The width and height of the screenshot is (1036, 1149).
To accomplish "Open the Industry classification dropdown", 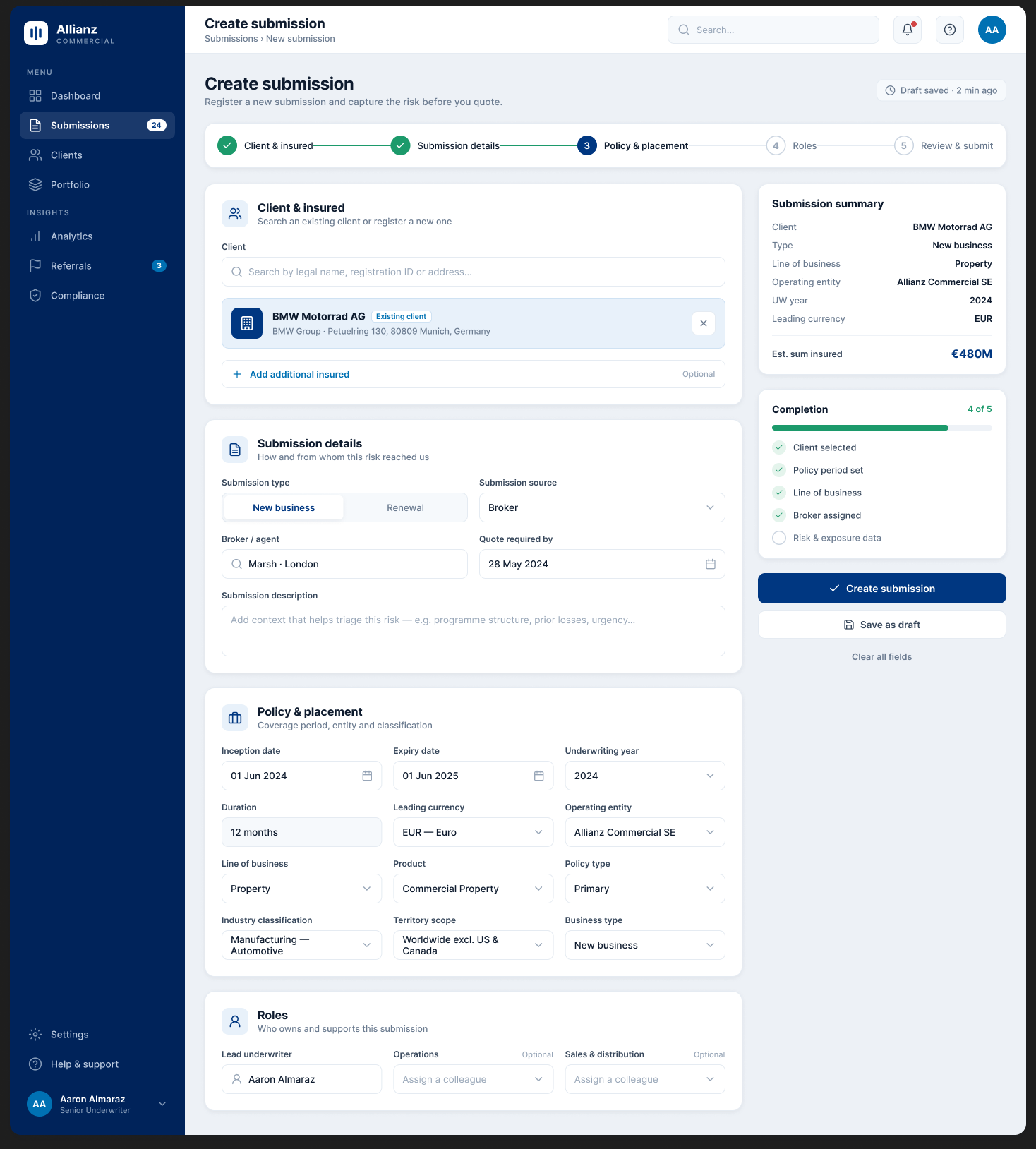I will coord(301,945).
